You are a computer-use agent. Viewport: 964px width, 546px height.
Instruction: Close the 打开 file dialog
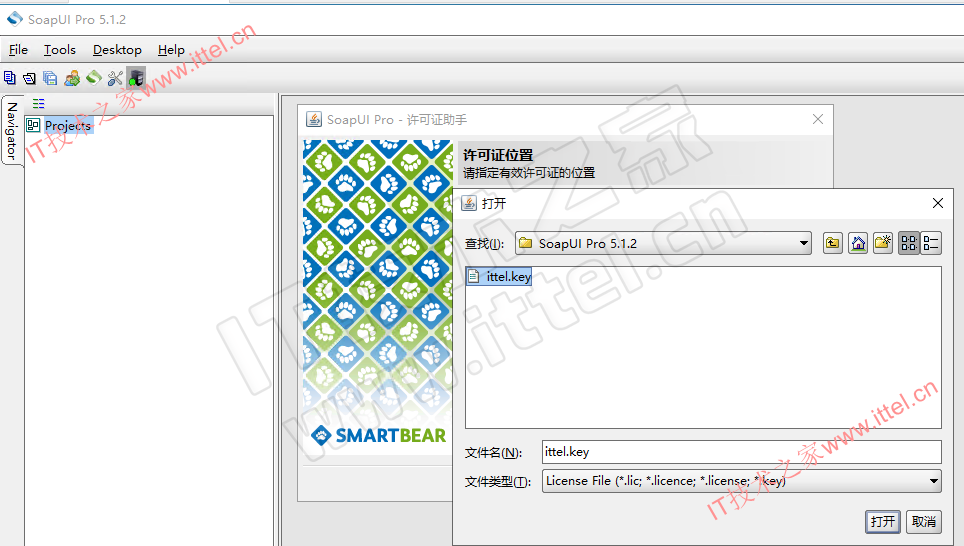pyautogui.click(x=938, y=203)
